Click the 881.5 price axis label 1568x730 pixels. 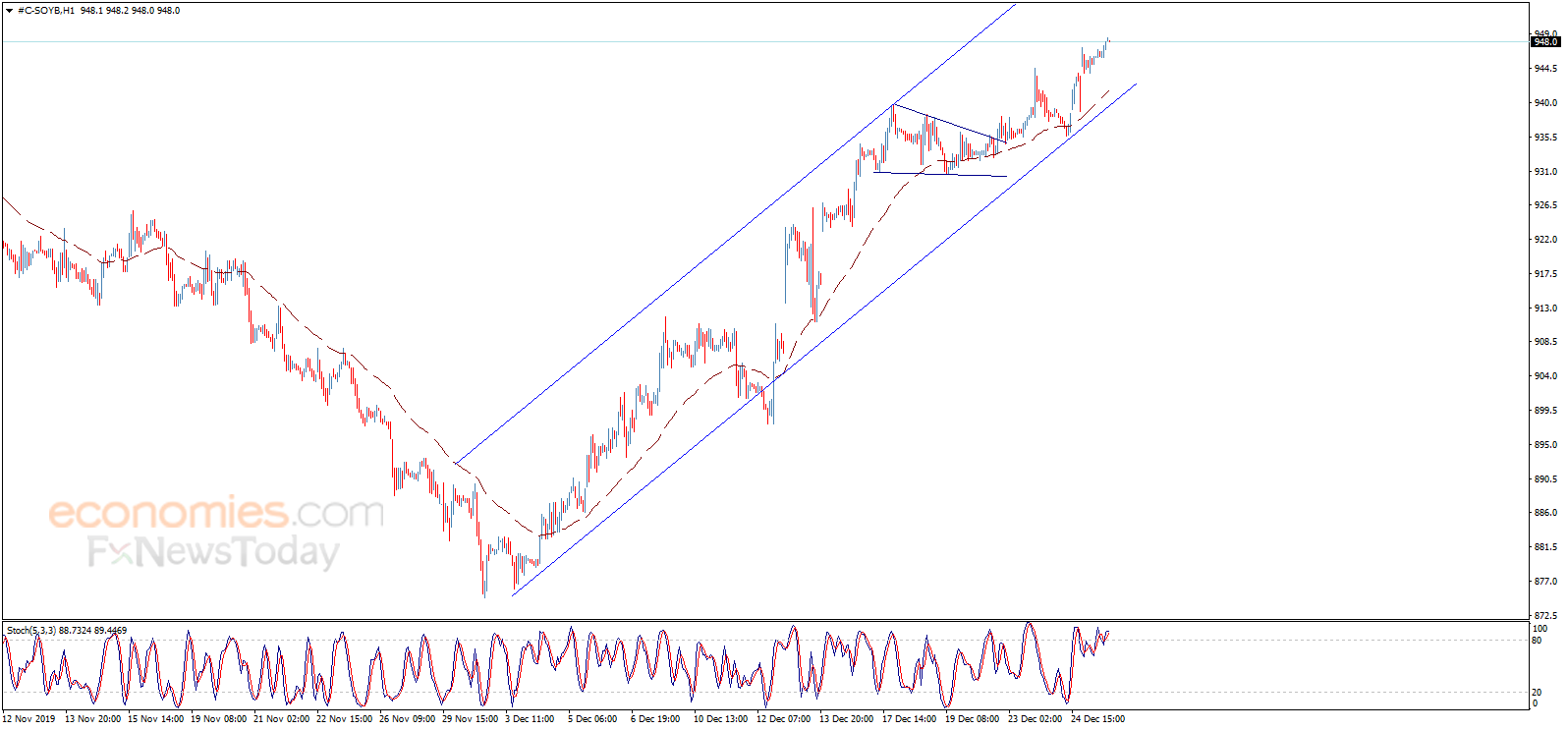(x=1546, y=547)
